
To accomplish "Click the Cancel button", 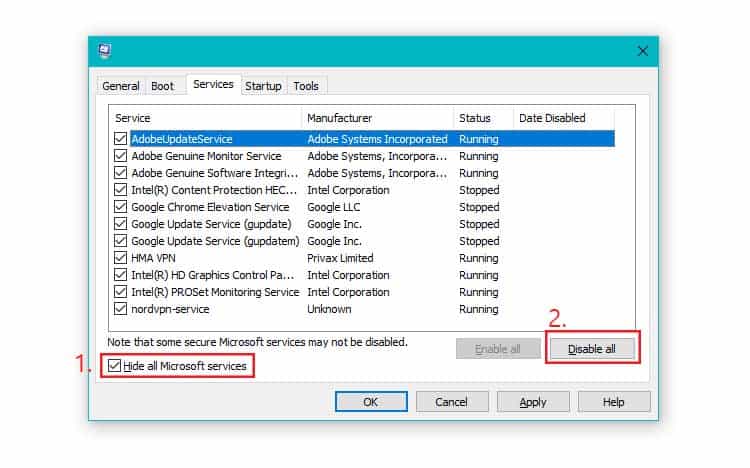I will tap(452, 402).
